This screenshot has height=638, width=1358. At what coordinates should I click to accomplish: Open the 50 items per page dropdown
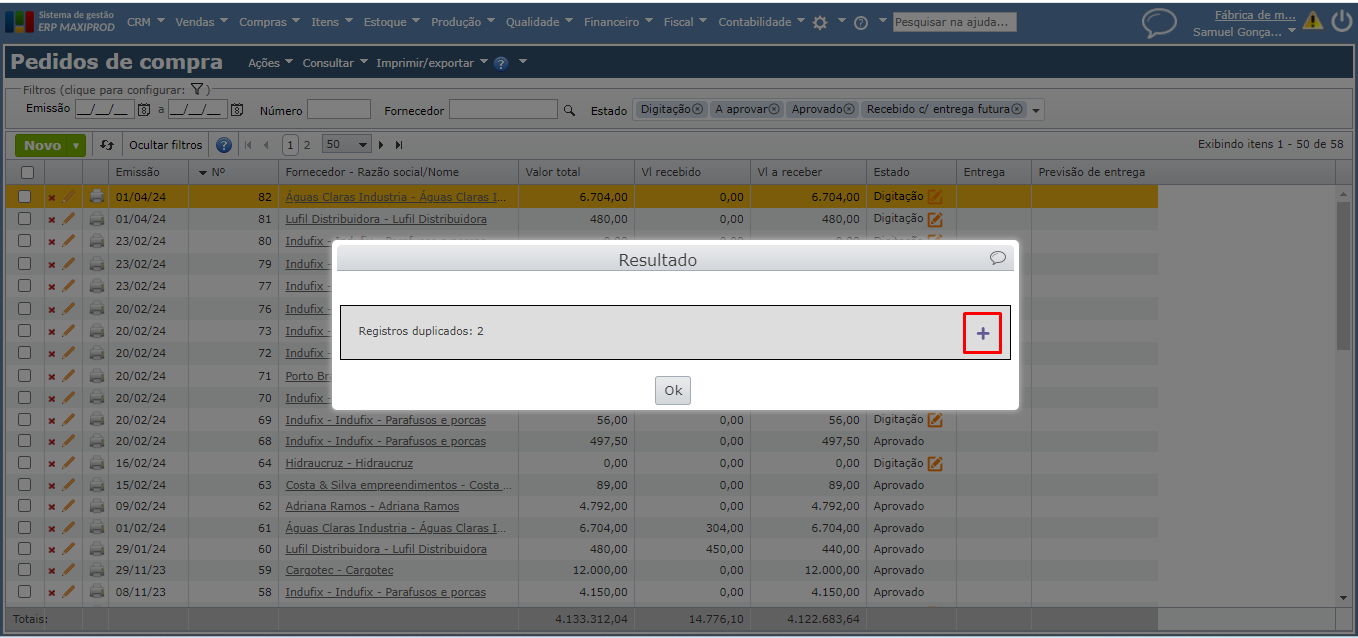click(347, 145)
